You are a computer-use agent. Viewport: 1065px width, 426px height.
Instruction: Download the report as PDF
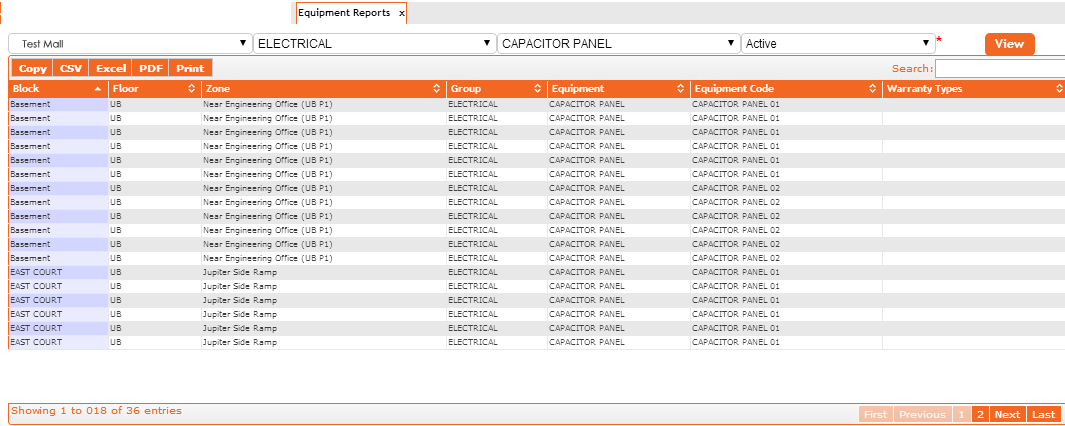pos(151,69)
